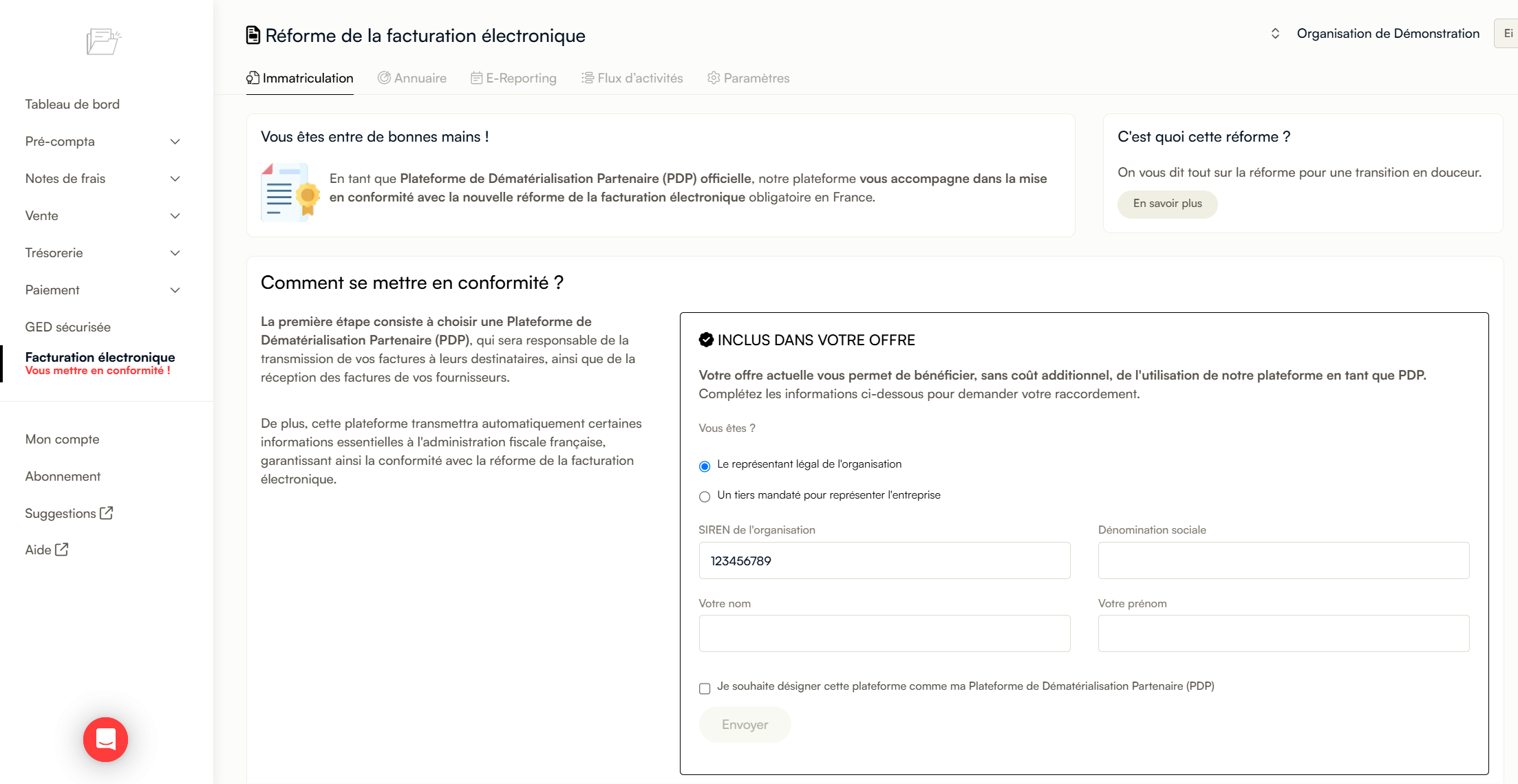Viewport: 1518px width, 784px height.
Task: Check the box to designate platform as PDP
Action: click(705, 688)
